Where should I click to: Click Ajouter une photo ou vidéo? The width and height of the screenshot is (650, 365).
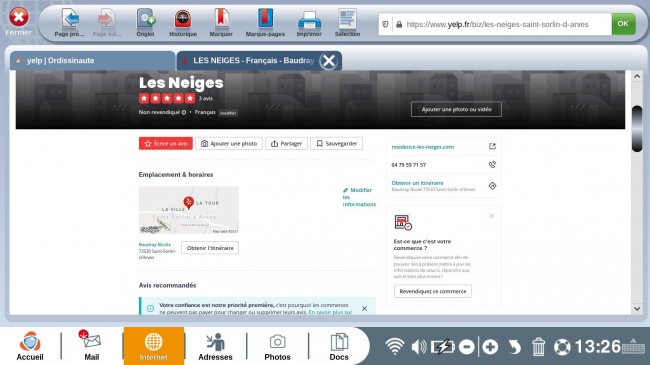(456, 109)
